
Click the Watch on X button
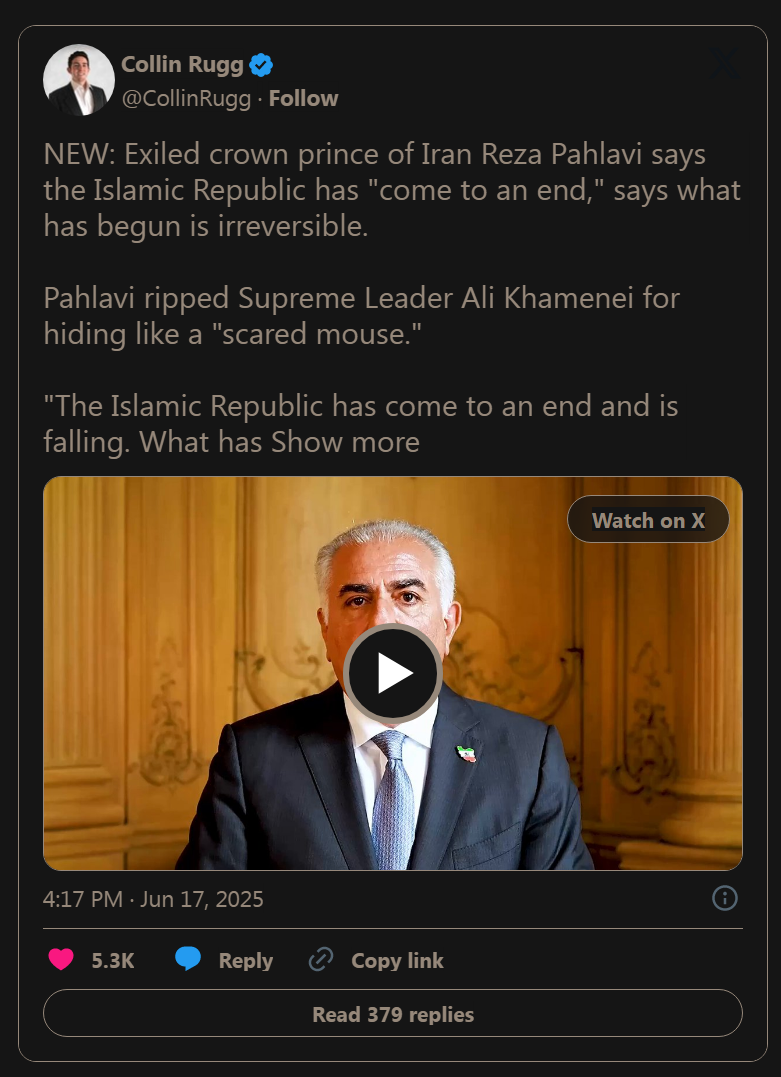[x=648, y=520]
